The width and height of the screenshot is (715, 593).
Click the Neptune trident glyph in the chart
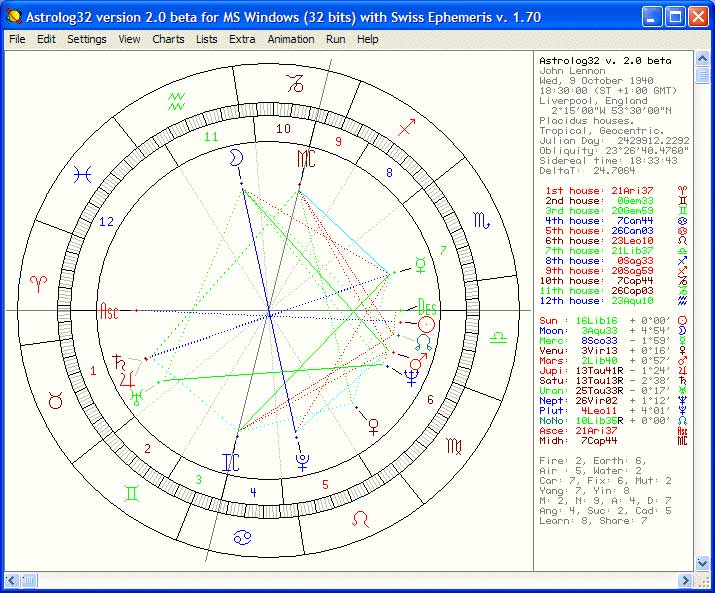411,378
